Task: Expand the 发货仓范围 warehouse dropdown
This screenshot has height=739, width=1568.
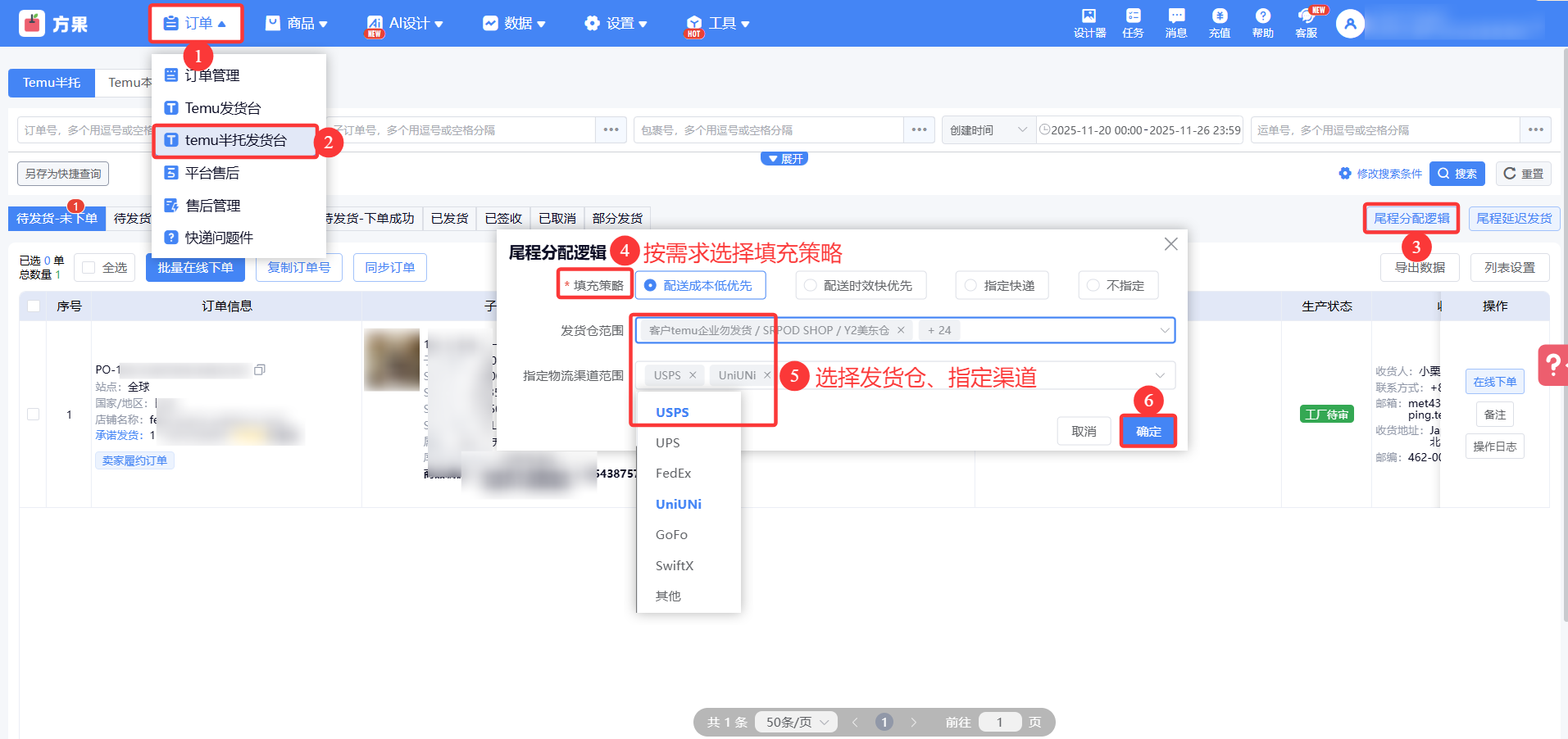Action: [x=1164, y=330]
